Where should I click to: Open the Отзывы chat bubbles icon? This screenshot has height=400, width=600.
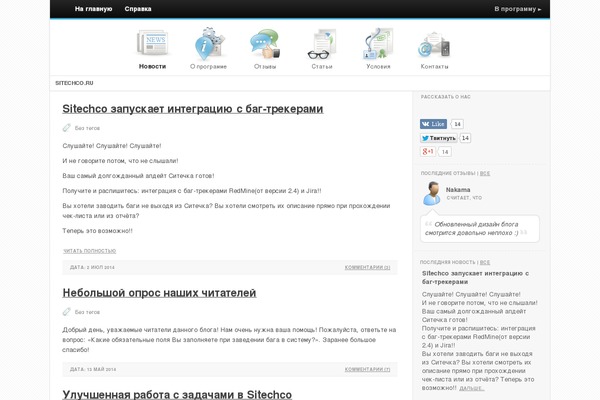point(265,44)
